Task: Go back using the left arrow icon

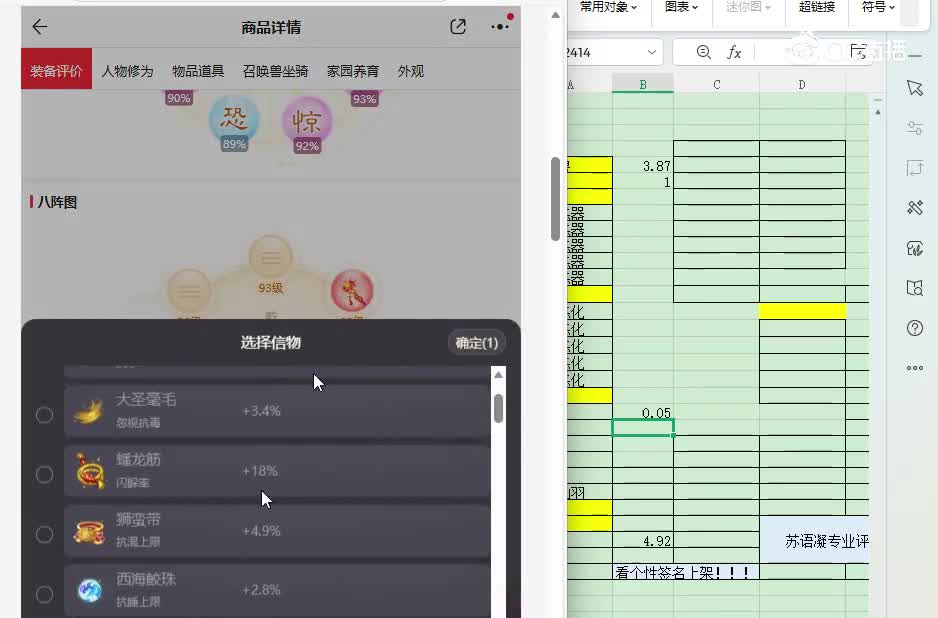Action: click(x=39, y=26)
